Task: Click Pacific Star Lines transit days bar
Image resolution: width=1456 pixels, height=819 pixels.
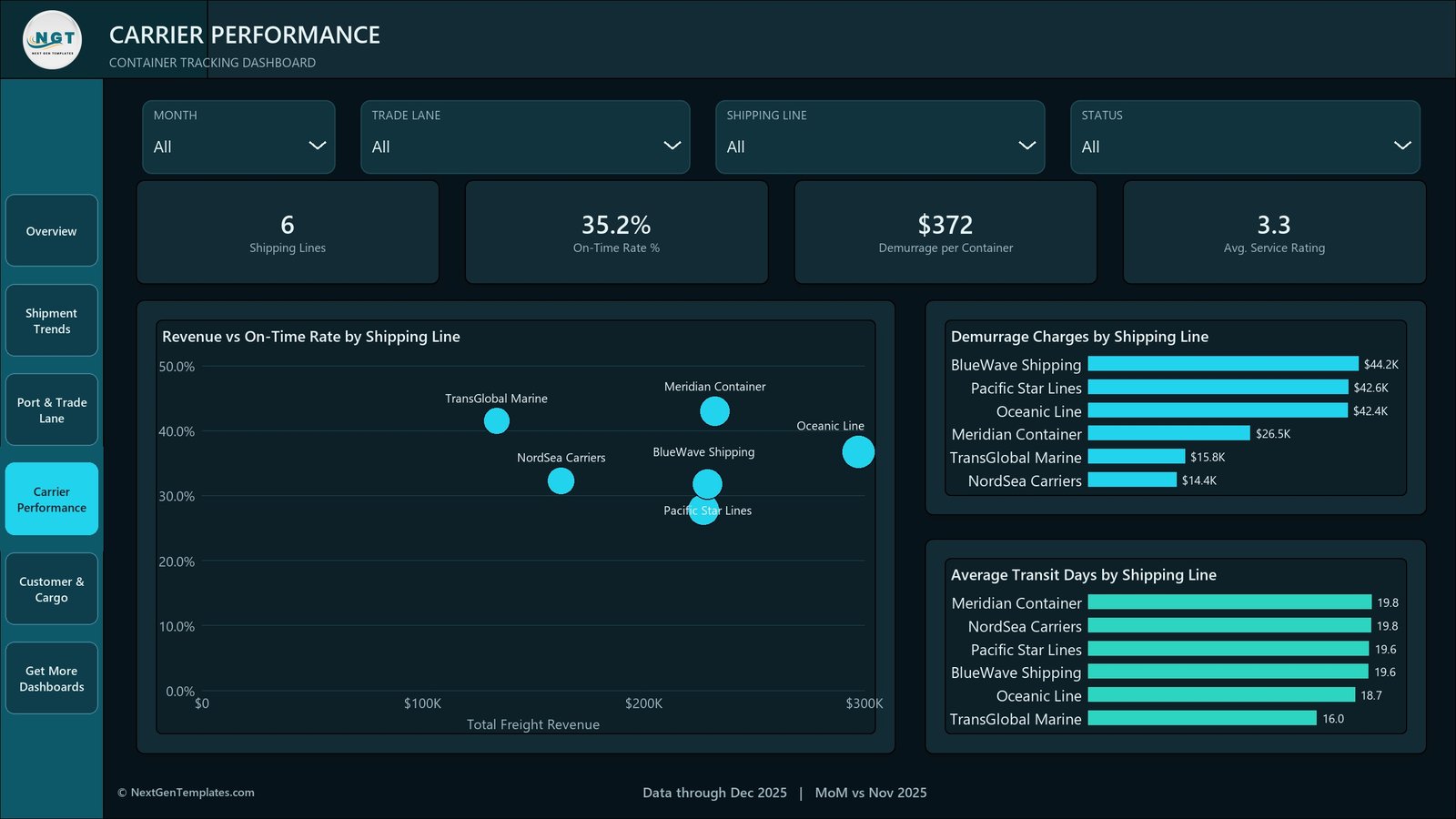Action: click(1228, 649)
